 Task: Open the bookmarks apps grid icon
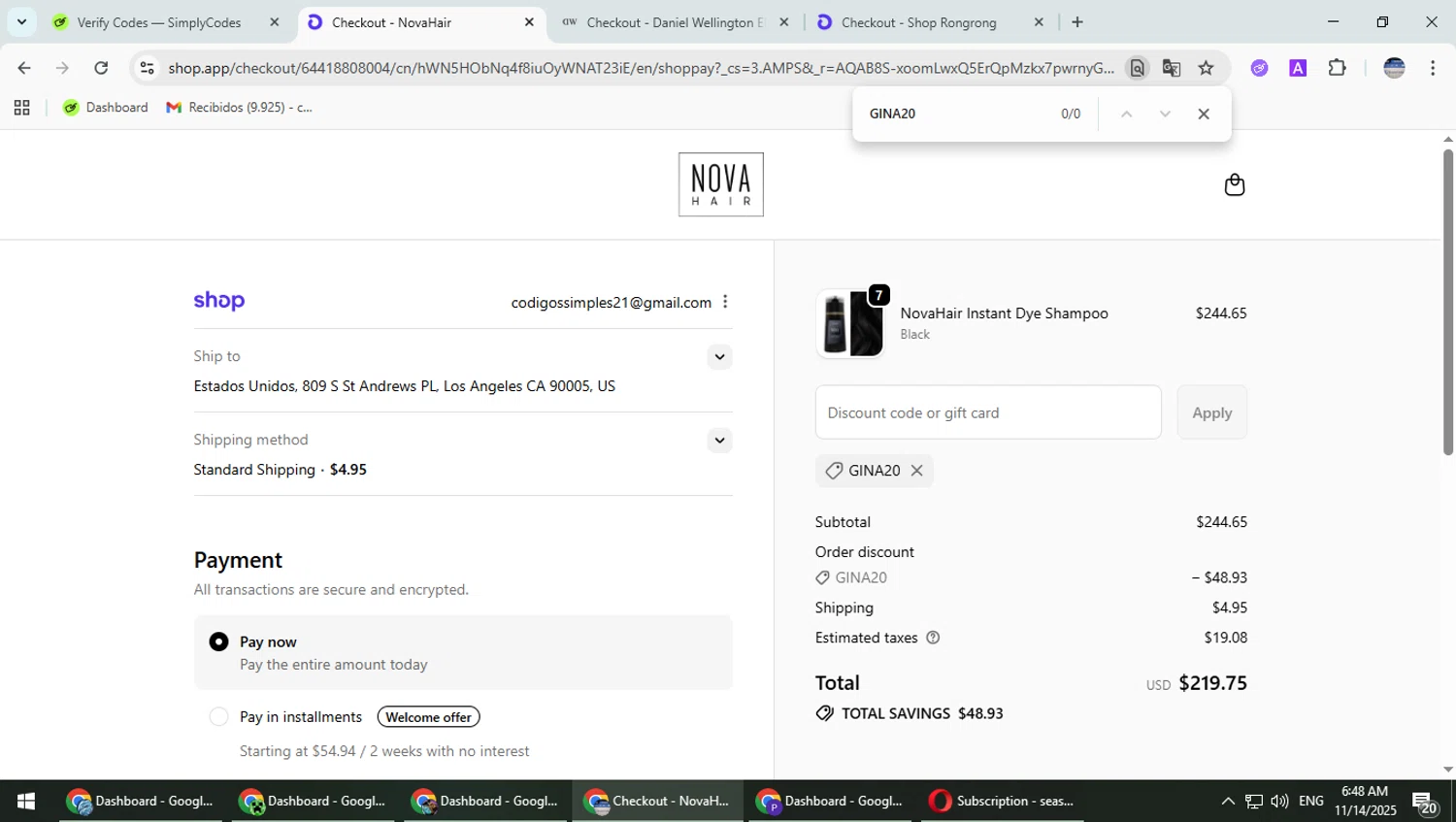21,108
